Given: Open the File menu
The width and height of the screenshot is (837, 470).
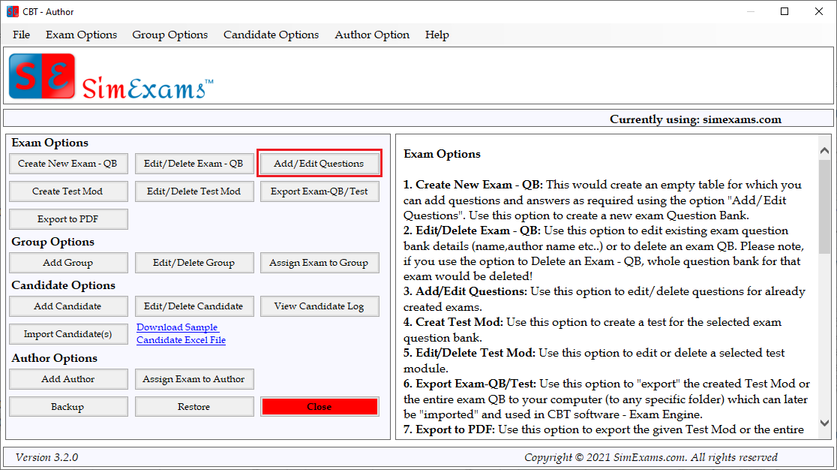Looking at the screenshot, I should (x=21, y=35).
